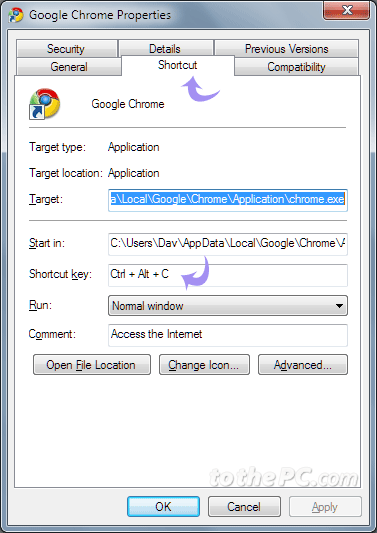Select the Shortcut tab

[x=177, y=65]
